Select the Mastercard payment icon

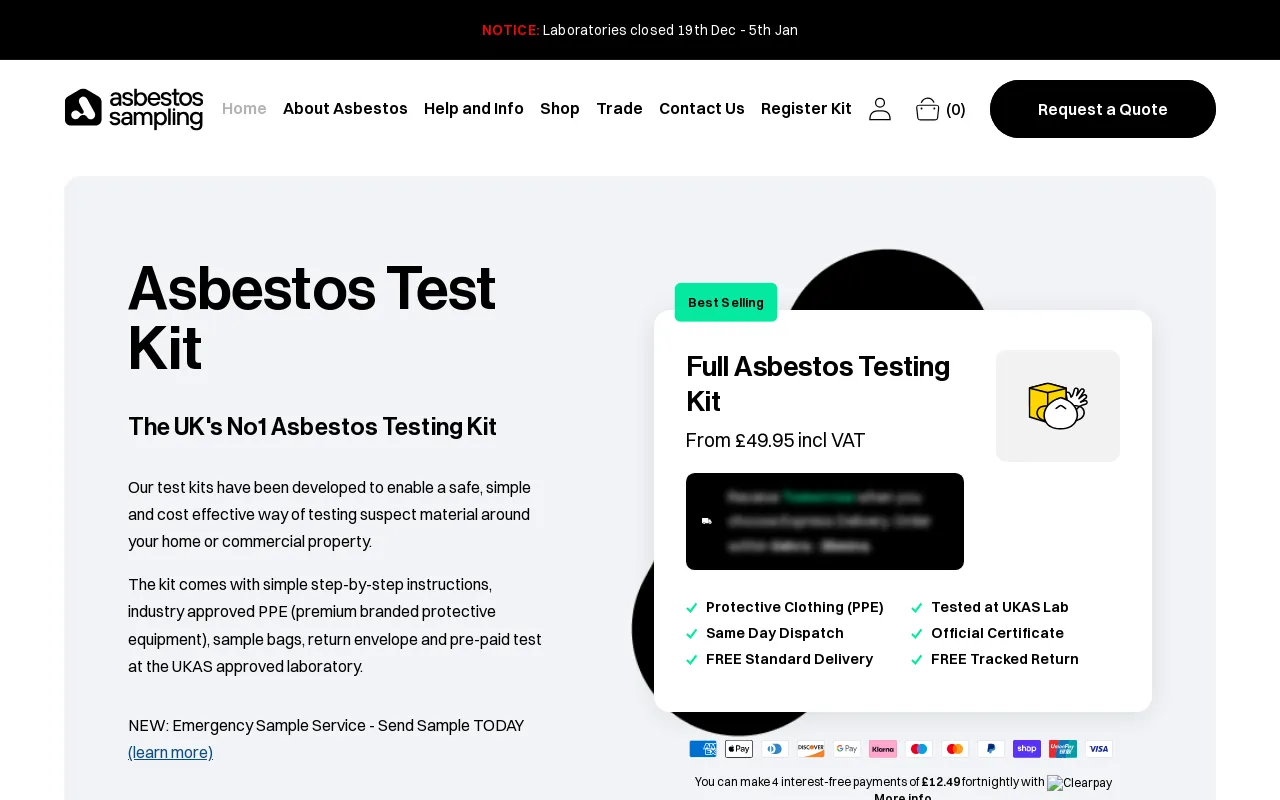[x=954, y=748]
